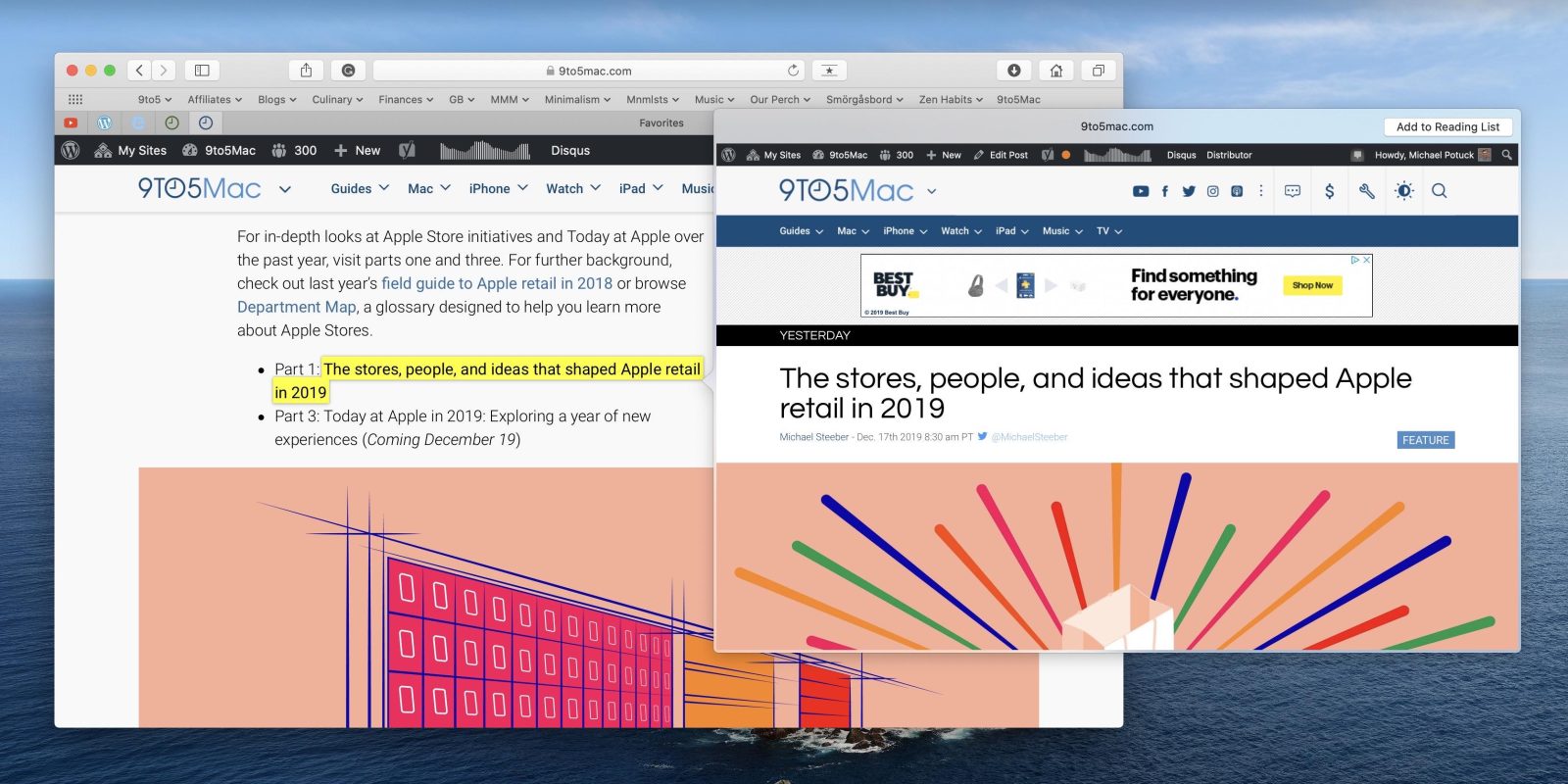Click the Home icon in Safari toolbar

pos(1055,71)
